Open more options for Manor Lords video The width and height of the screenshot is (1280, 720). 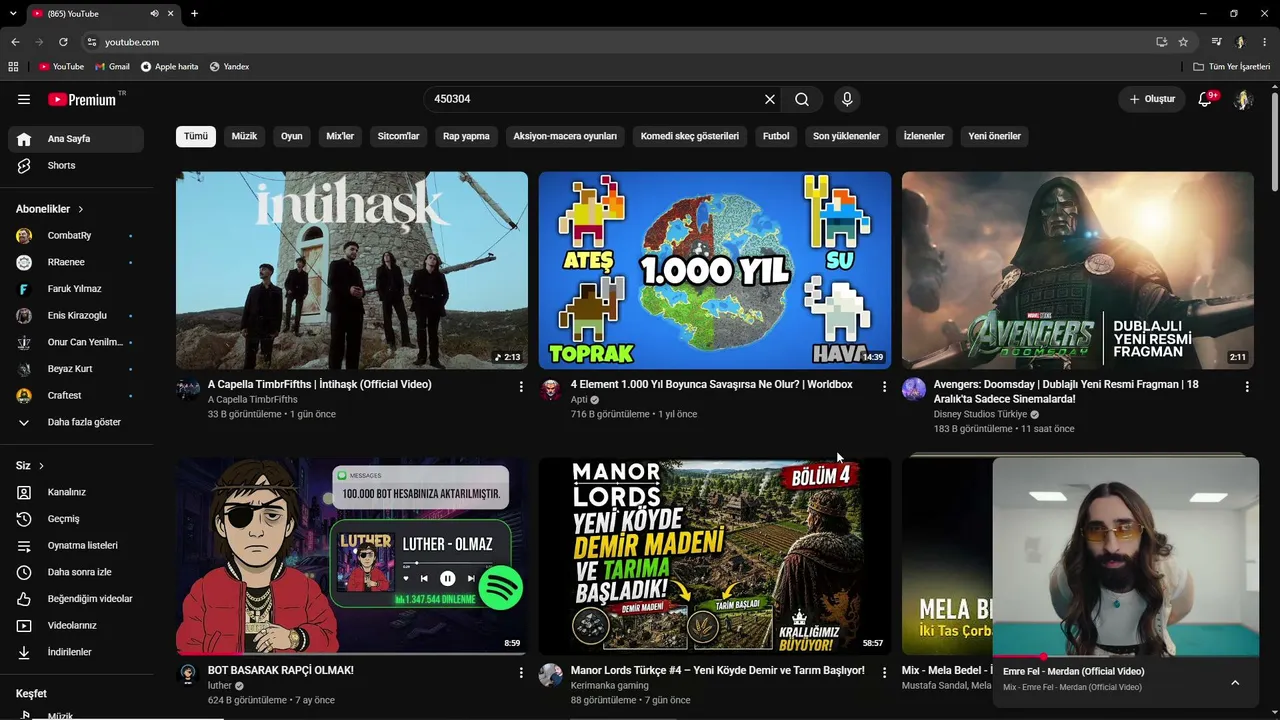click(x=884, y=673)
